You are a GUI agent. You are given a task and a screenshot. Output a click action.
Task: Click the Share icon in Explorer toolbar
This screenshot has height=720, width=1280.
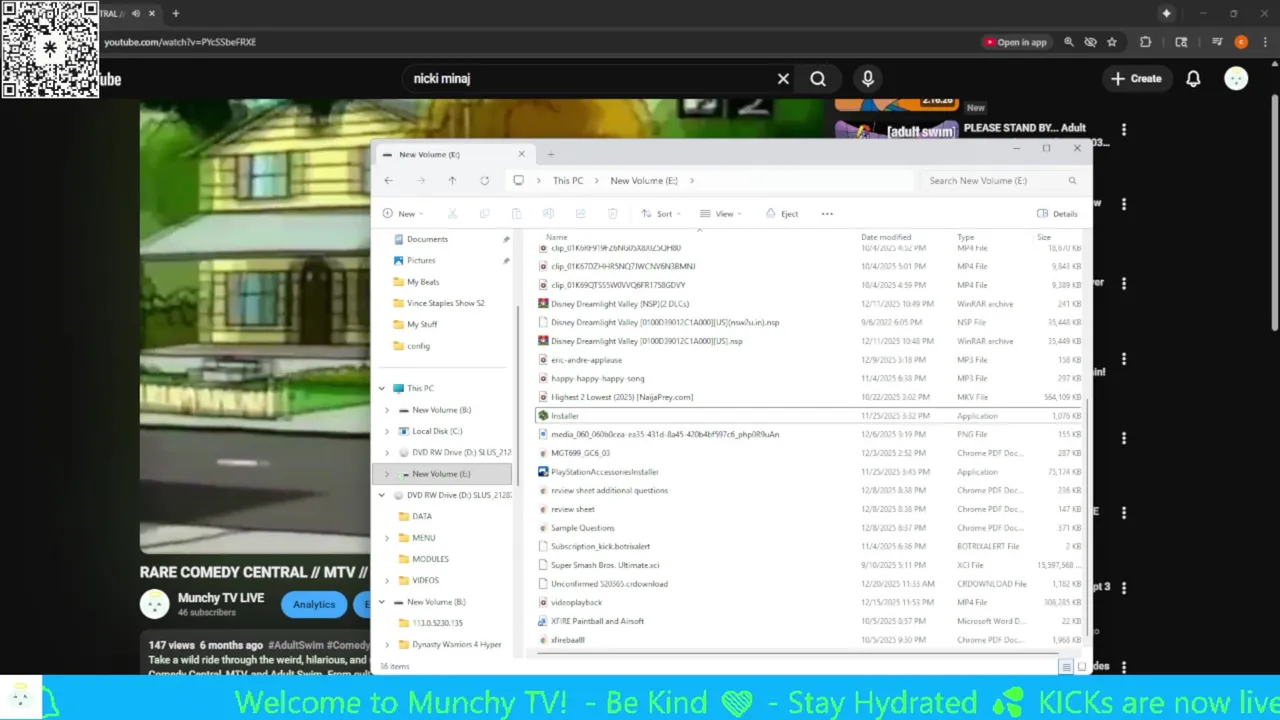(x=580, y=214)
